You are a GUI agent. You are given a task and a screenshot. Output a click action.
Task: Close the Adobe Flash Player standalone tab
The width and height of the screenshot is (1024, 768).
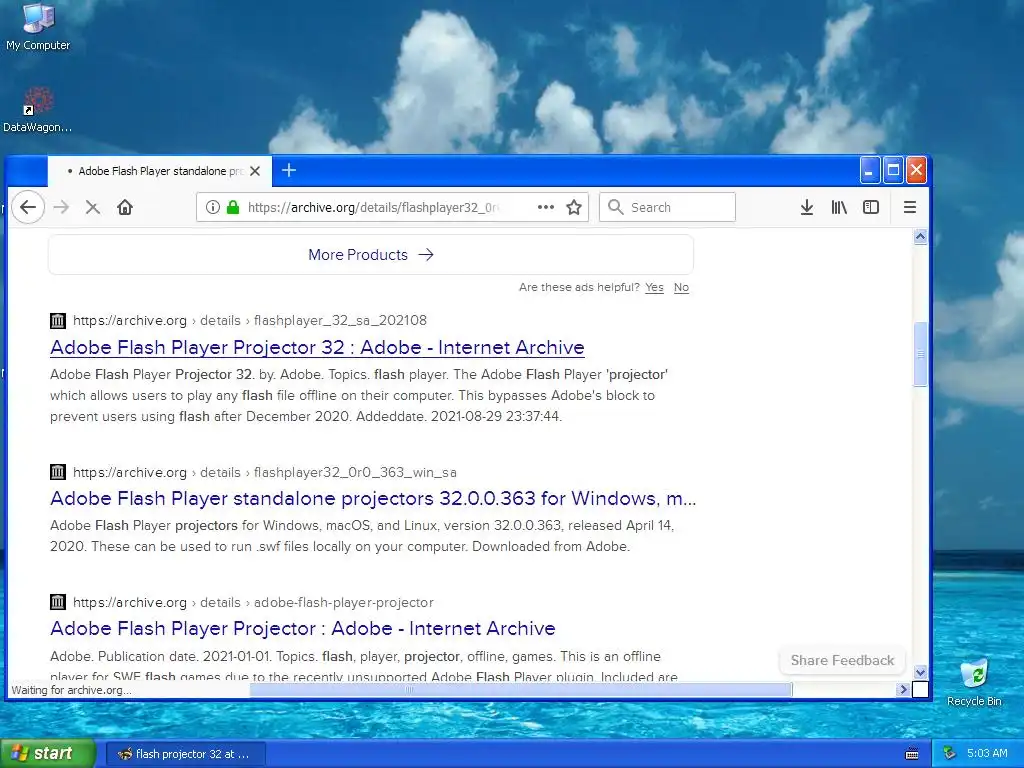[x=255, y=171]
